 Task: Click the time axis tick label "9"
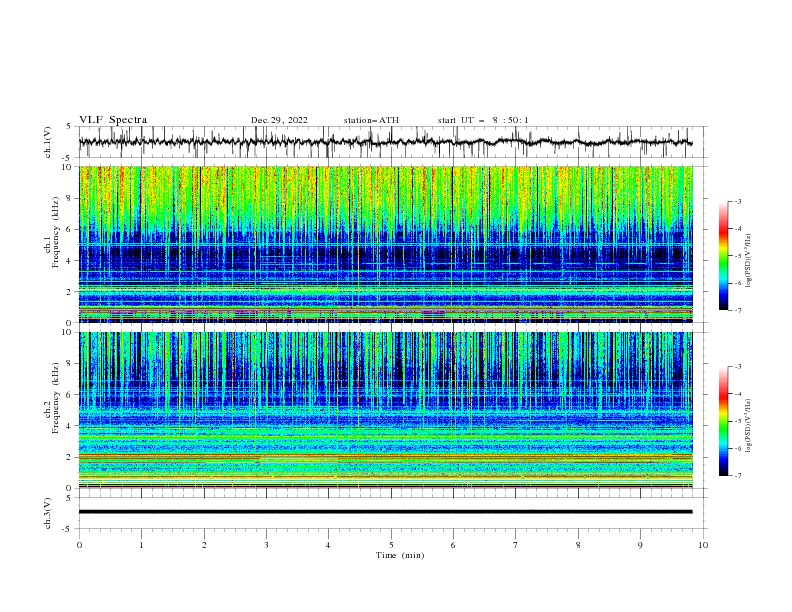[640, 545]
